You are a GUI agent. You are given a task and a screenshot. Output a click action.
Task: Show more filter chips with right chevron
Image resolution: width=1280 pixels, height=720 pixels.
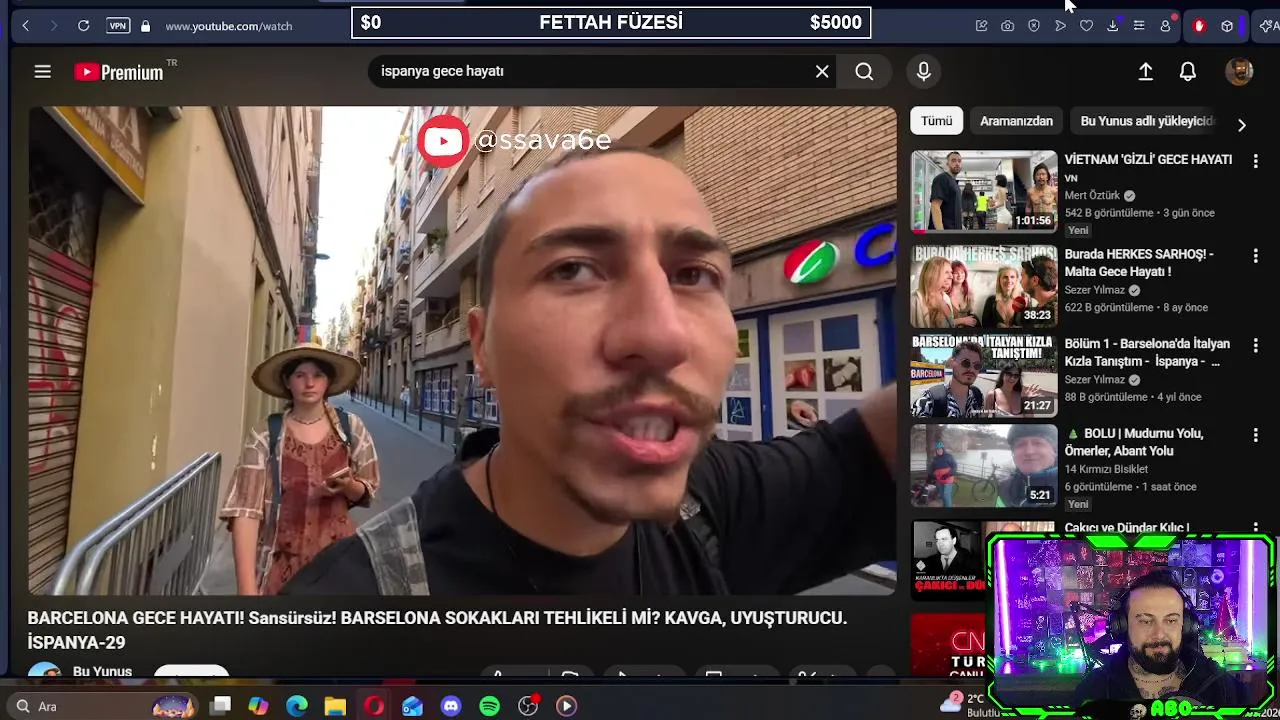coord(1241,125)
